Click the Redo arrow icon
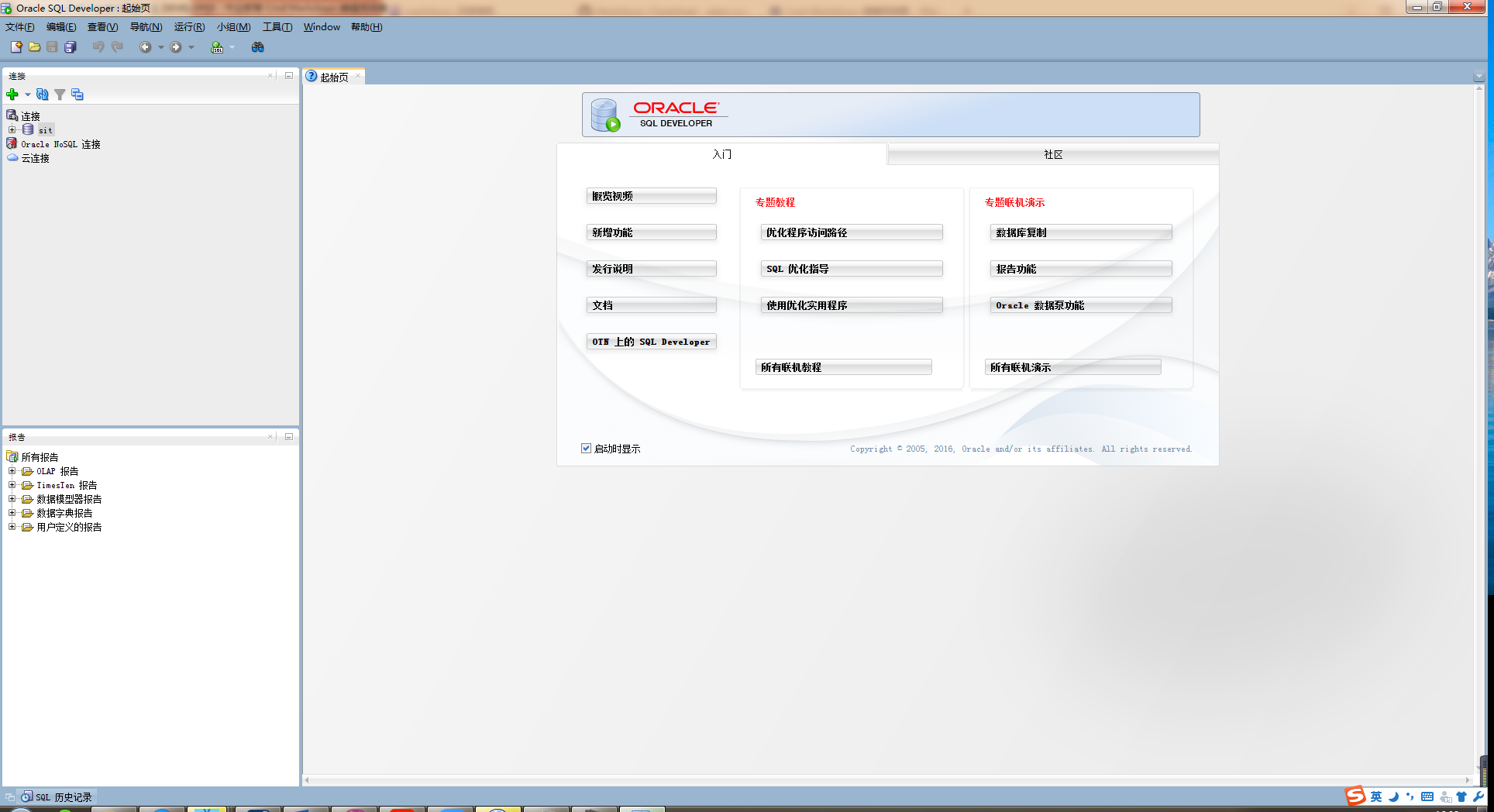 (117, 47)
